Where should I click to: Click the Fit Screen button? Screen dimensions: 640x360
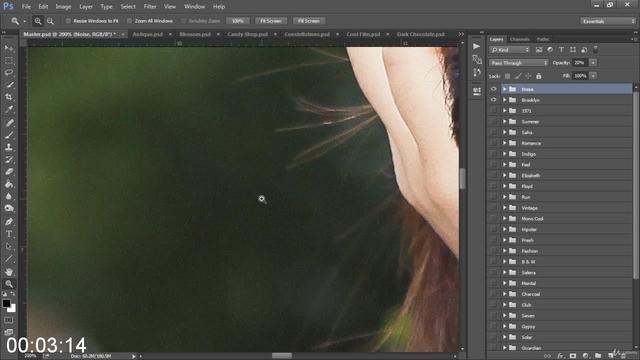pyautogui.click(x=271, y=21)
